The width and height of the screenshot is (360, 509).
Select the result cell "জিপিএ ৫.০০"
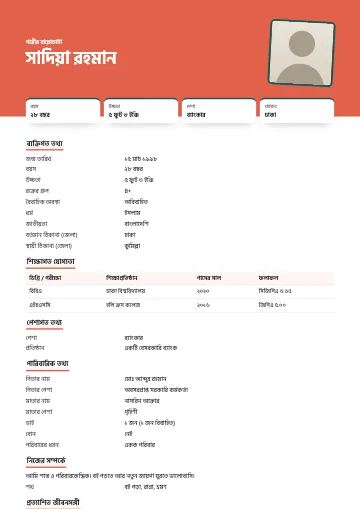(272, 305)
